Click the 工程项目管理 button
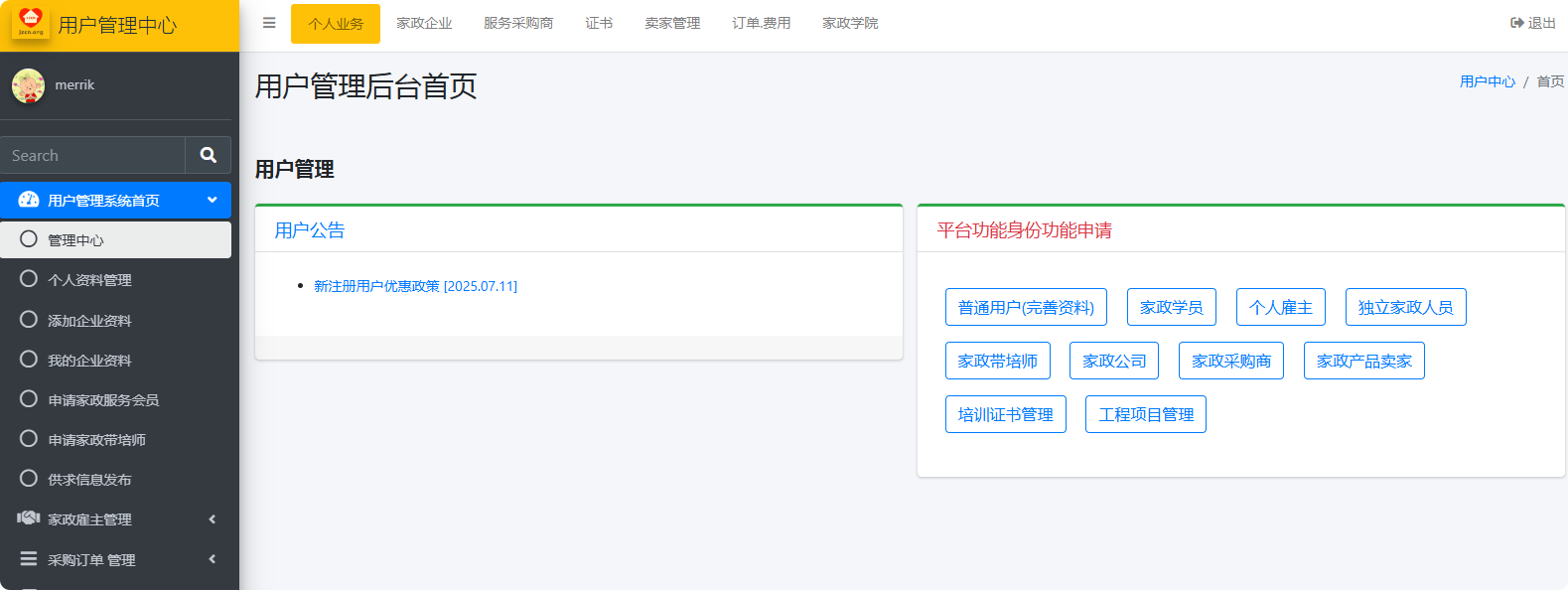The image size is (1568, 590). 1146,414
